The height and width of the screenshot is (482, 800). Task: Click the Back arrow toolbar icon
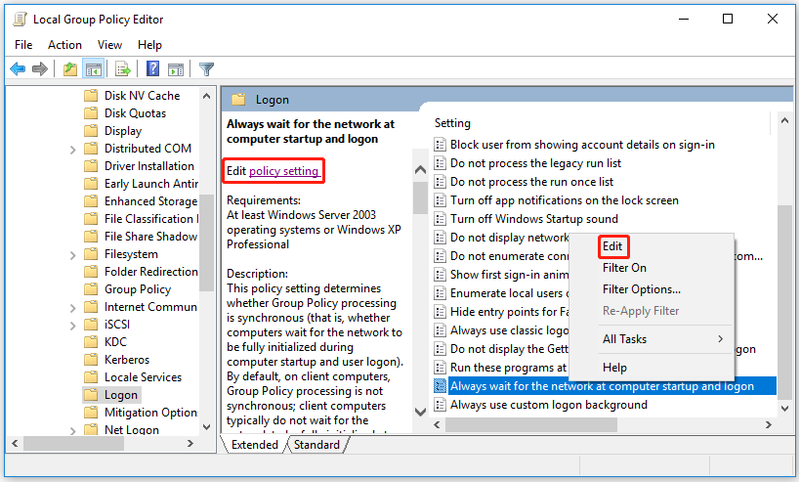click(18, 68)
